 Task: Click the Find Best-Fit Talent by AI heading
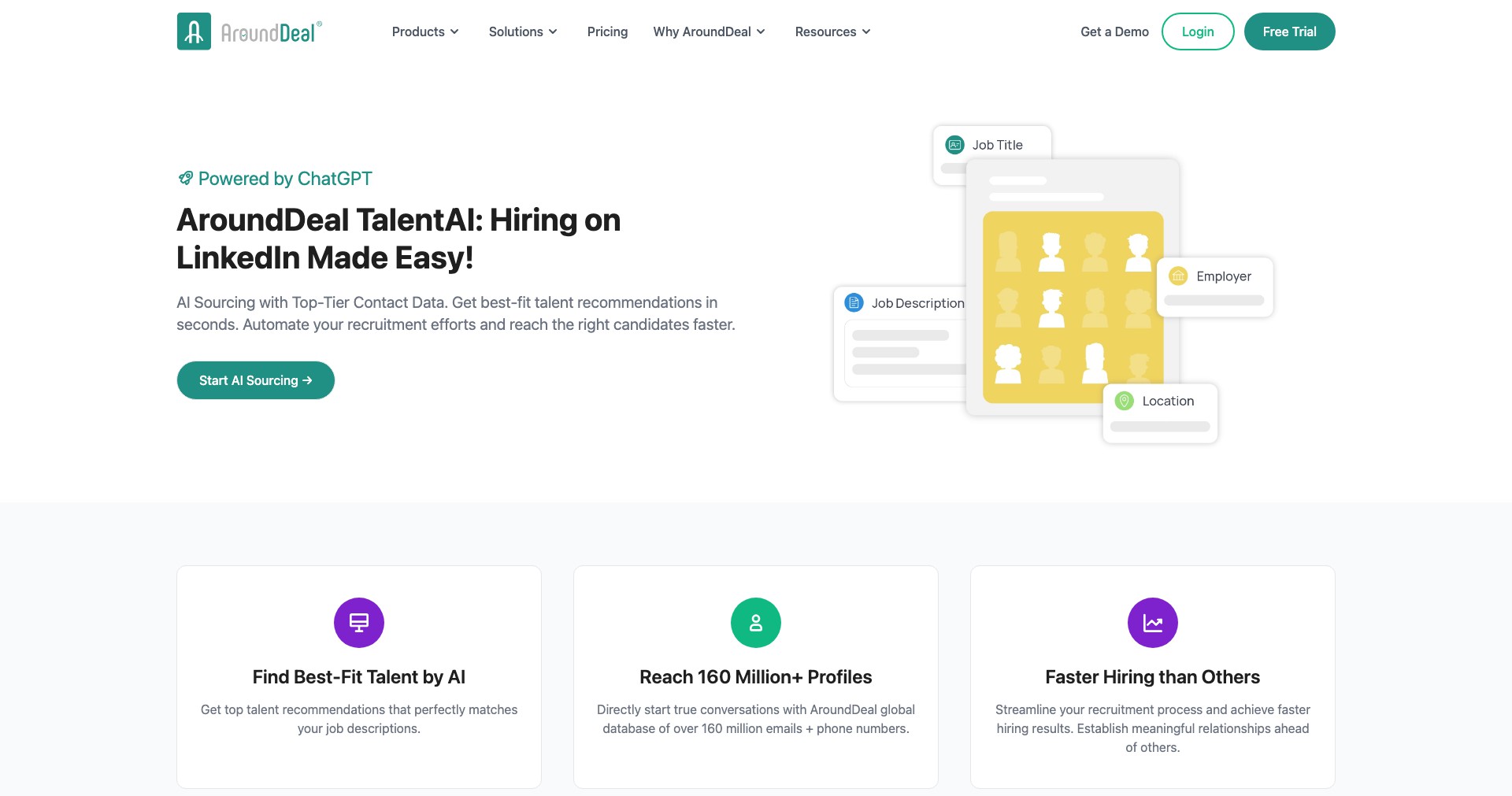[x=359, y=677]
